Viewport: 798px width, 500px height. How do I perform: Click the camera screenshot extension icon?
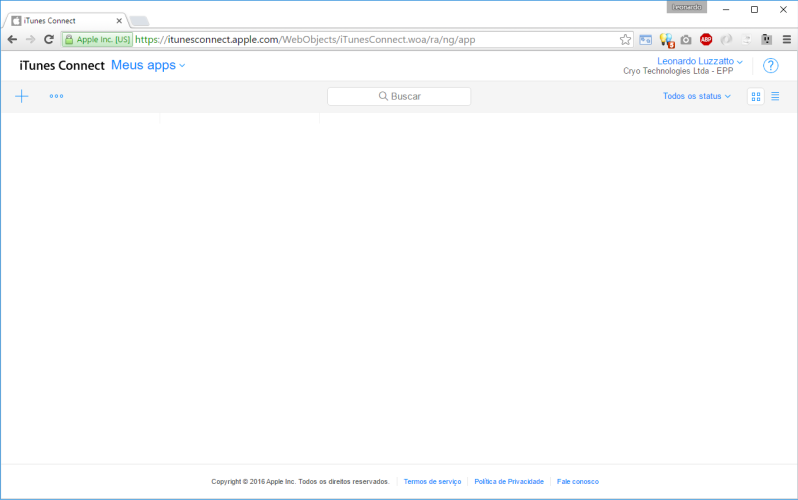686,40
